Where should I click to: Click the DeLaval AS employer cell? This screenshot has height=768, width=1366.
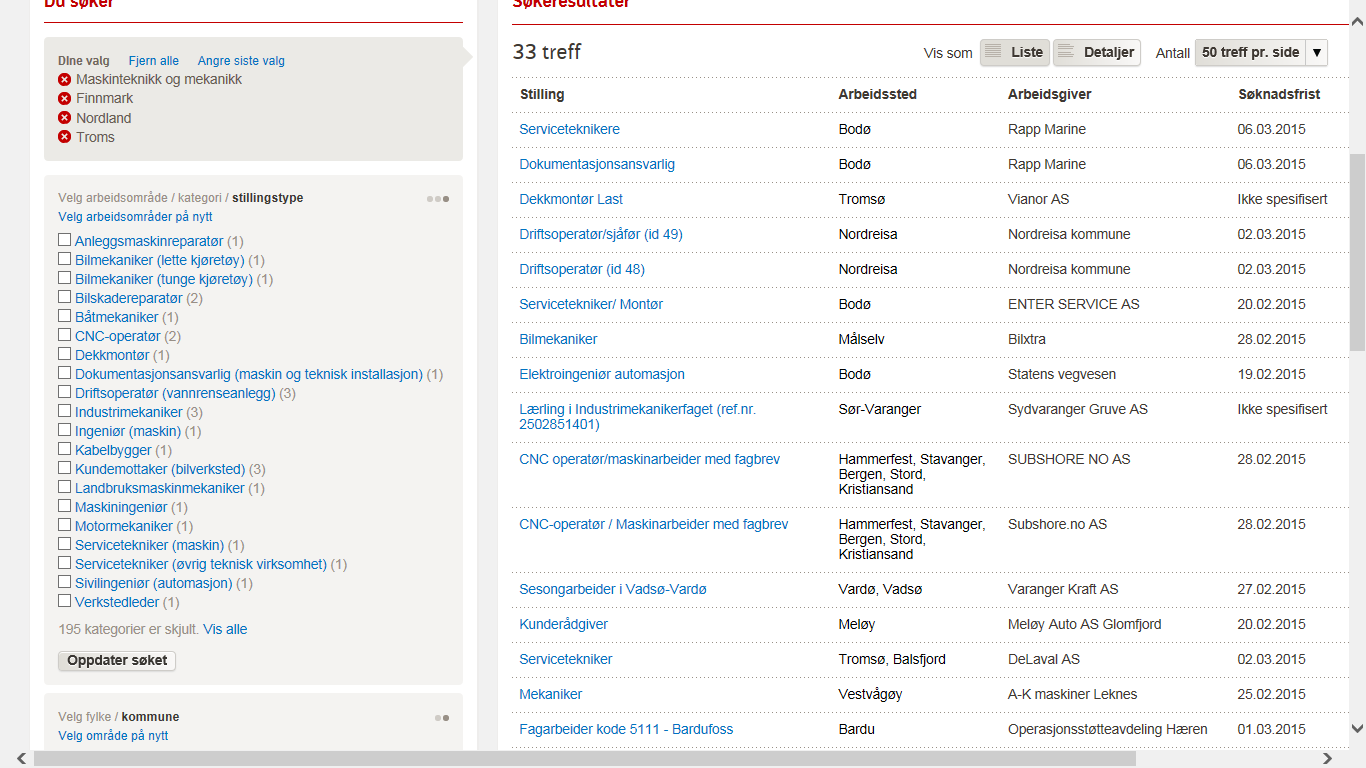pyautogui.click(x=1044, y=659)
